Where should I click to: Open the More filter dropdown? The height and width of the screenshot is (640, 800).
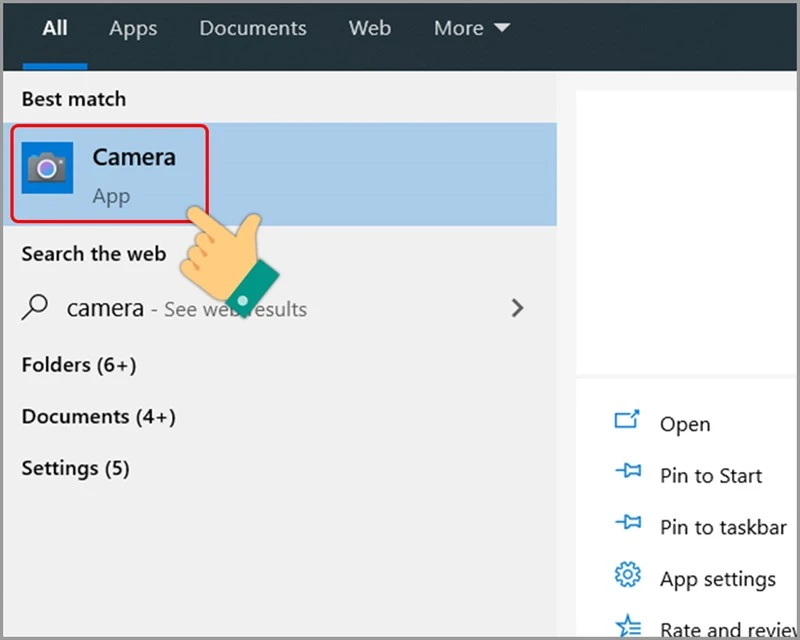click(471, 28)
